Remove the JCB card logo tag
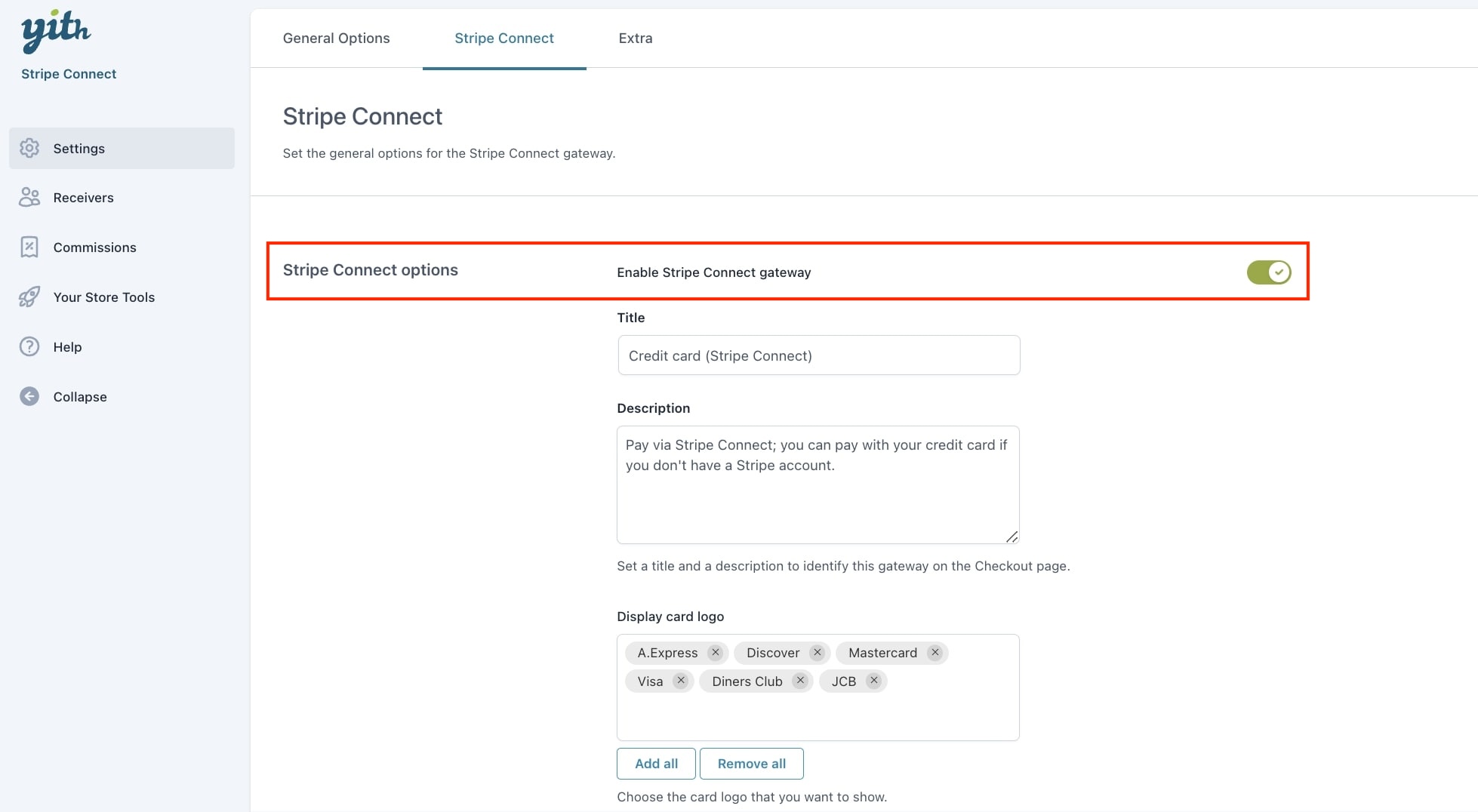 click(x=874, y=681)
